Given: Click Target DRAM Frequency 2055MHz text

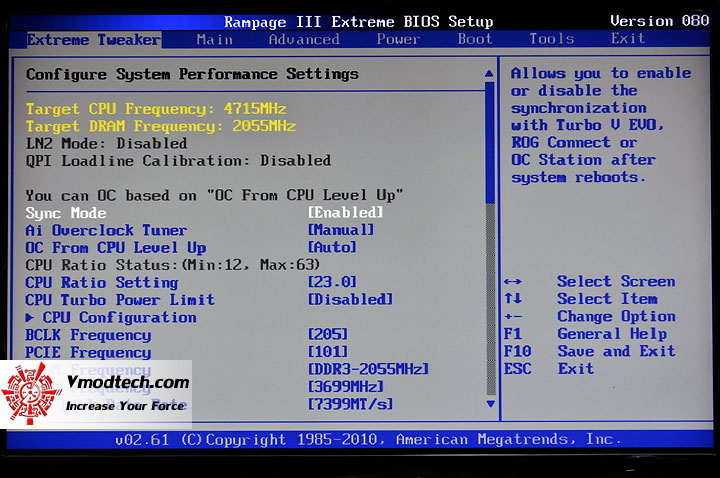Looking at the screenshot, I should coord(161,126).
